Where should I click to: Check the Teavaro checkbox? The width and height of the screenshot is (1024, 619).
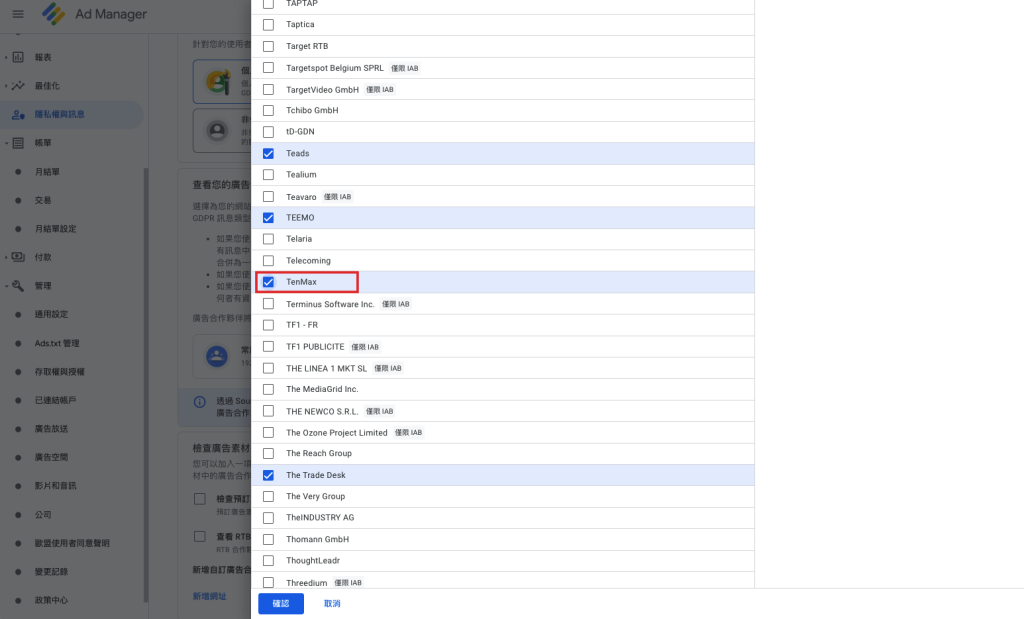coord(268,197)
